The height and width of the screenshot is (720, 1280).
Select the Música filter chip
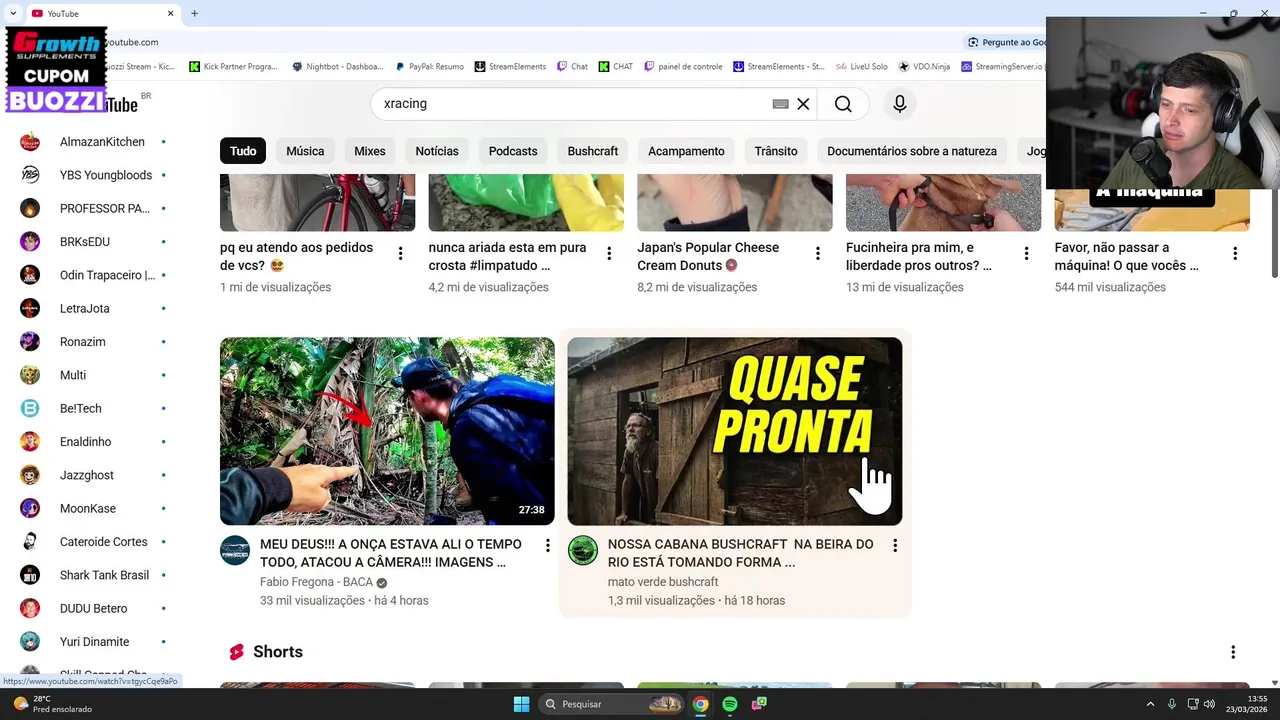[x=305, y=151]
